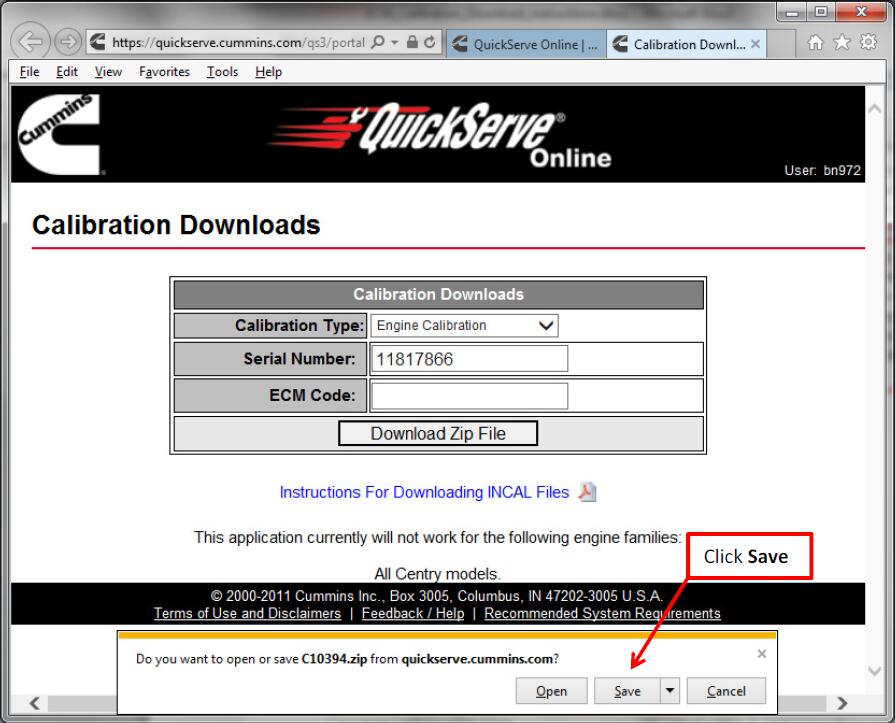Open the PDF icon beside INCAL instructions
Viewport: 895px width, 723px height.
[x=587, y=492]
